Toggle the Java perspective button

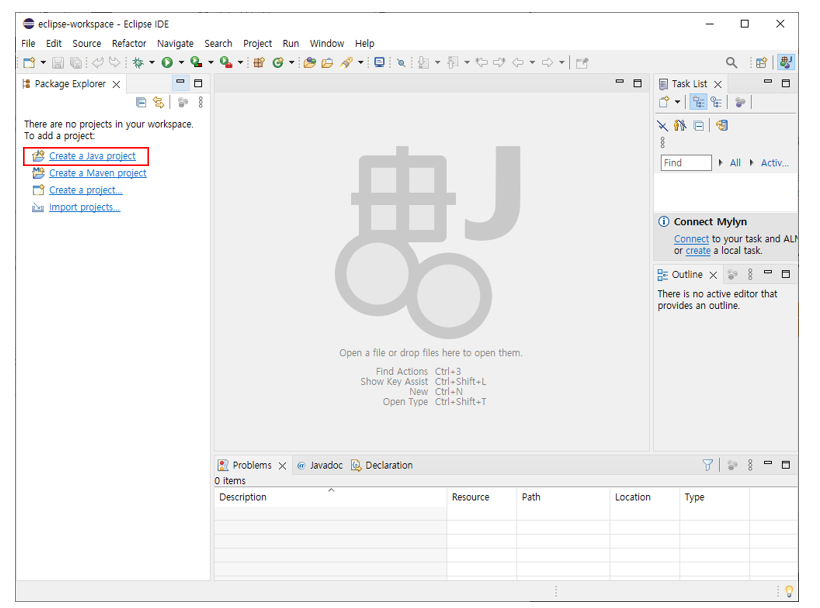click(785, 63)
